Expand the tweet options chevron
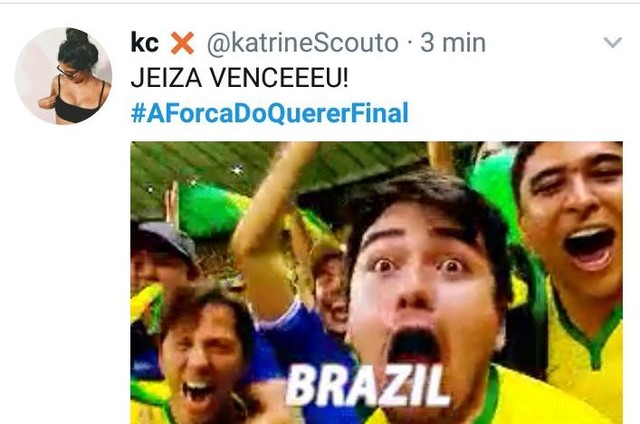This screenshot has width=640, height=424. (x=612, y=42)
